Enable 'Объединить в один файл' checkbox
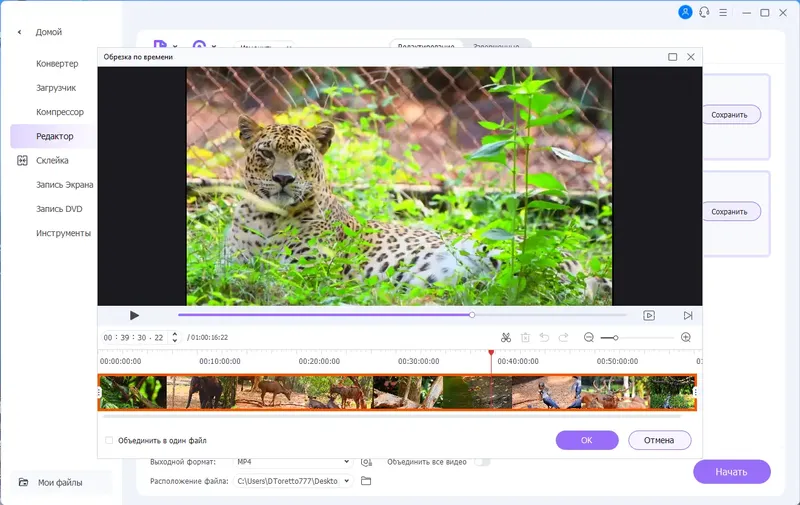Screen dimensions: 800x505 pos(109,440)
